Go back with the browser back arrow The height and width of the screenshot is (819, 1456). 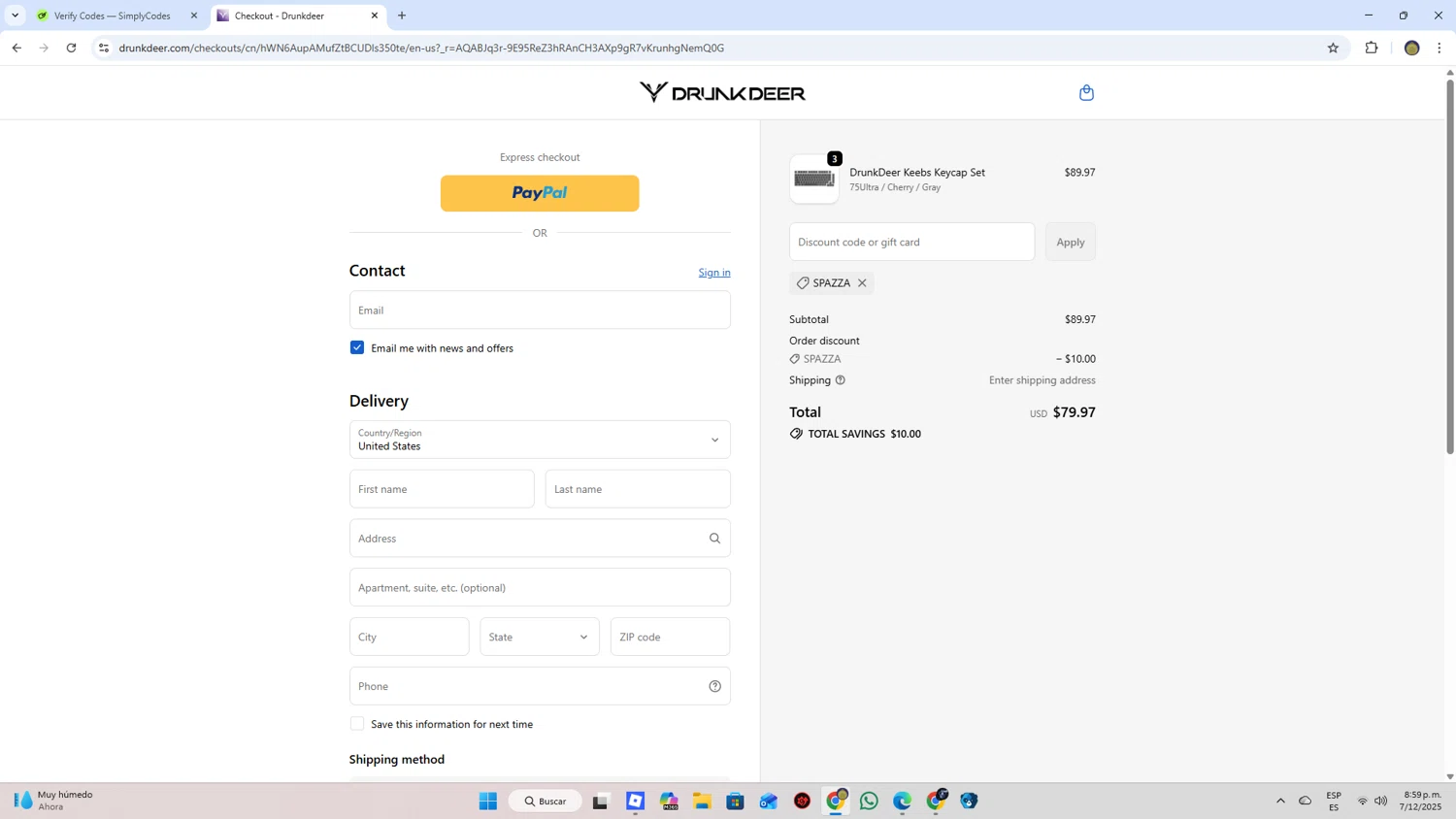pos(17,48)
